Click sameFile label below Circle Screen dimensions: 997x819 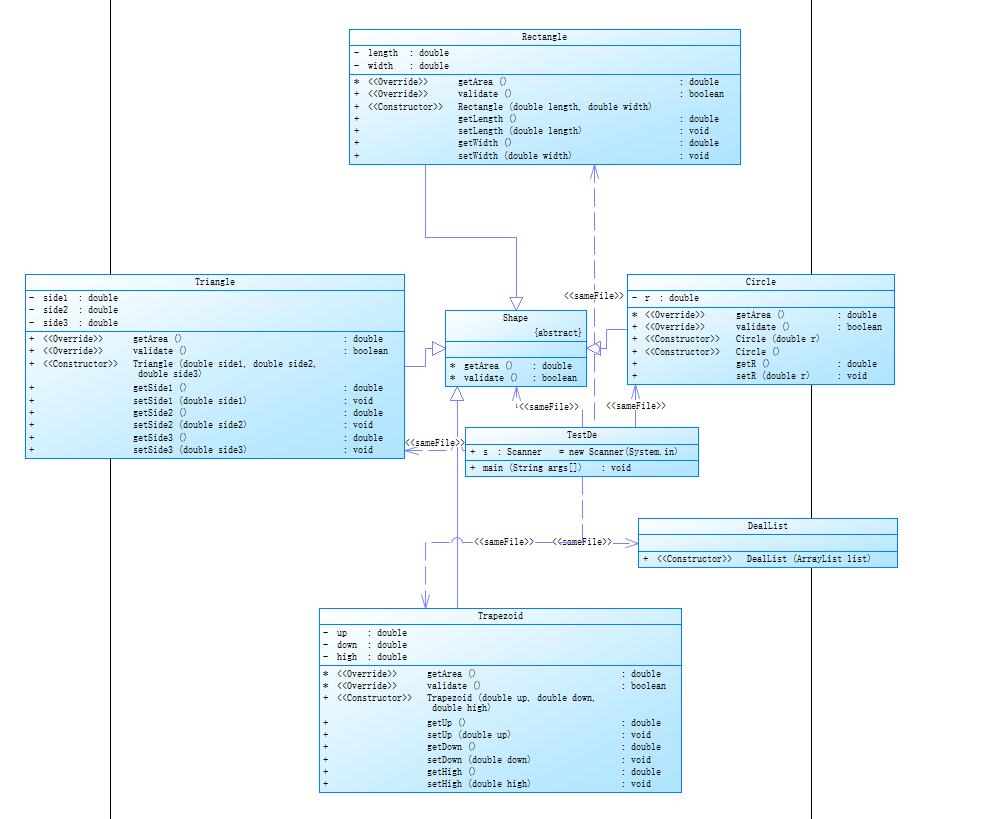pos(636,406)
